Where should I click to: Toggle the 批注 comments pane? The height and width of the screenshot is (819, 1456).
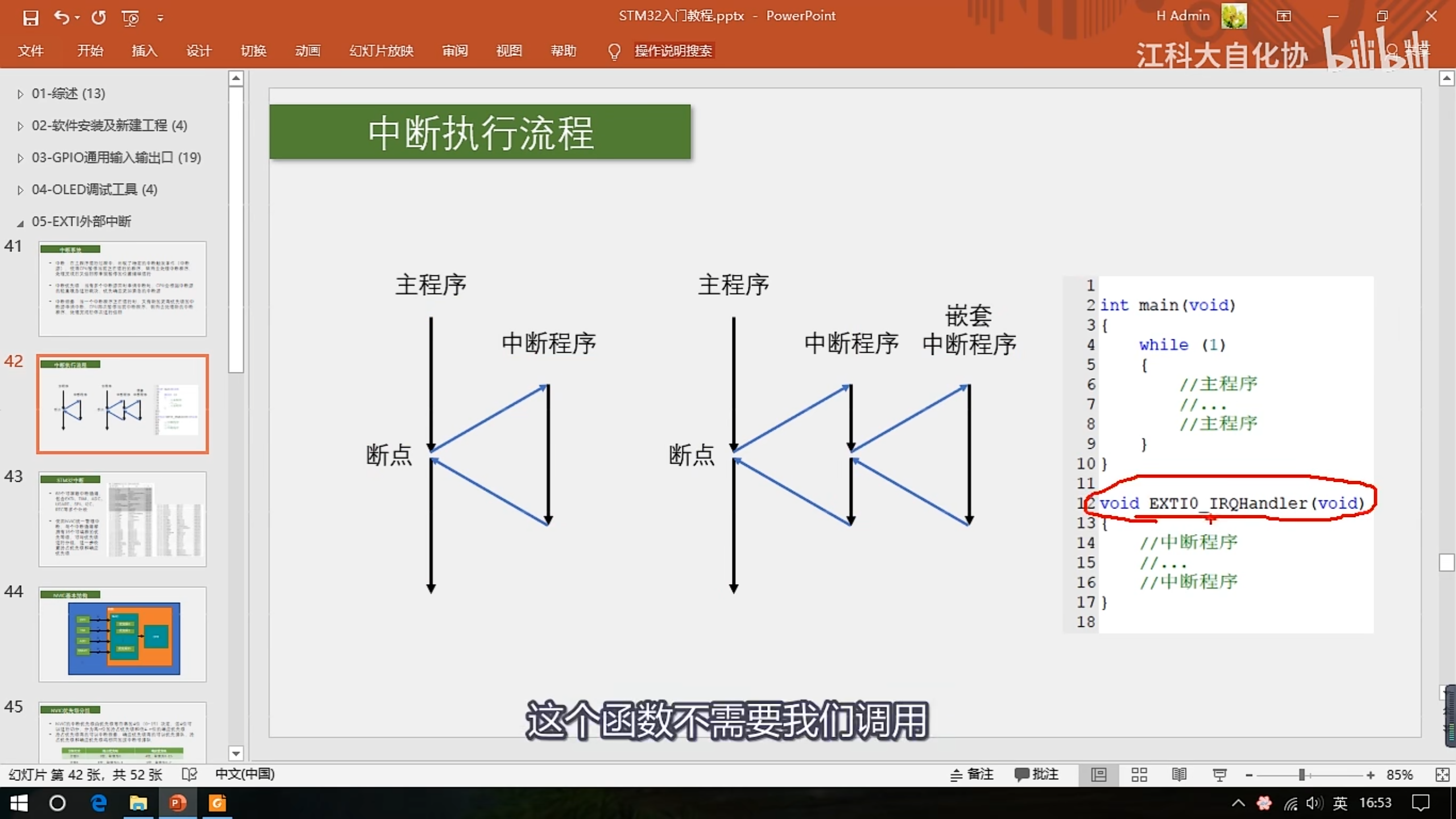click(x=1036, y=775)
